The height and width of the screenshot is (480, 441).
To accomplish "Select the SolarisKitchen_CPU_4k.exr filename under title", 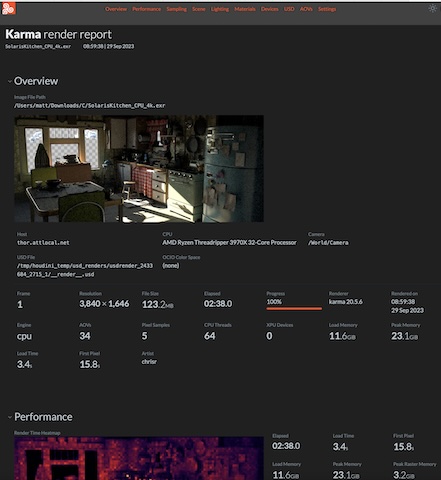I will (38, 46).
